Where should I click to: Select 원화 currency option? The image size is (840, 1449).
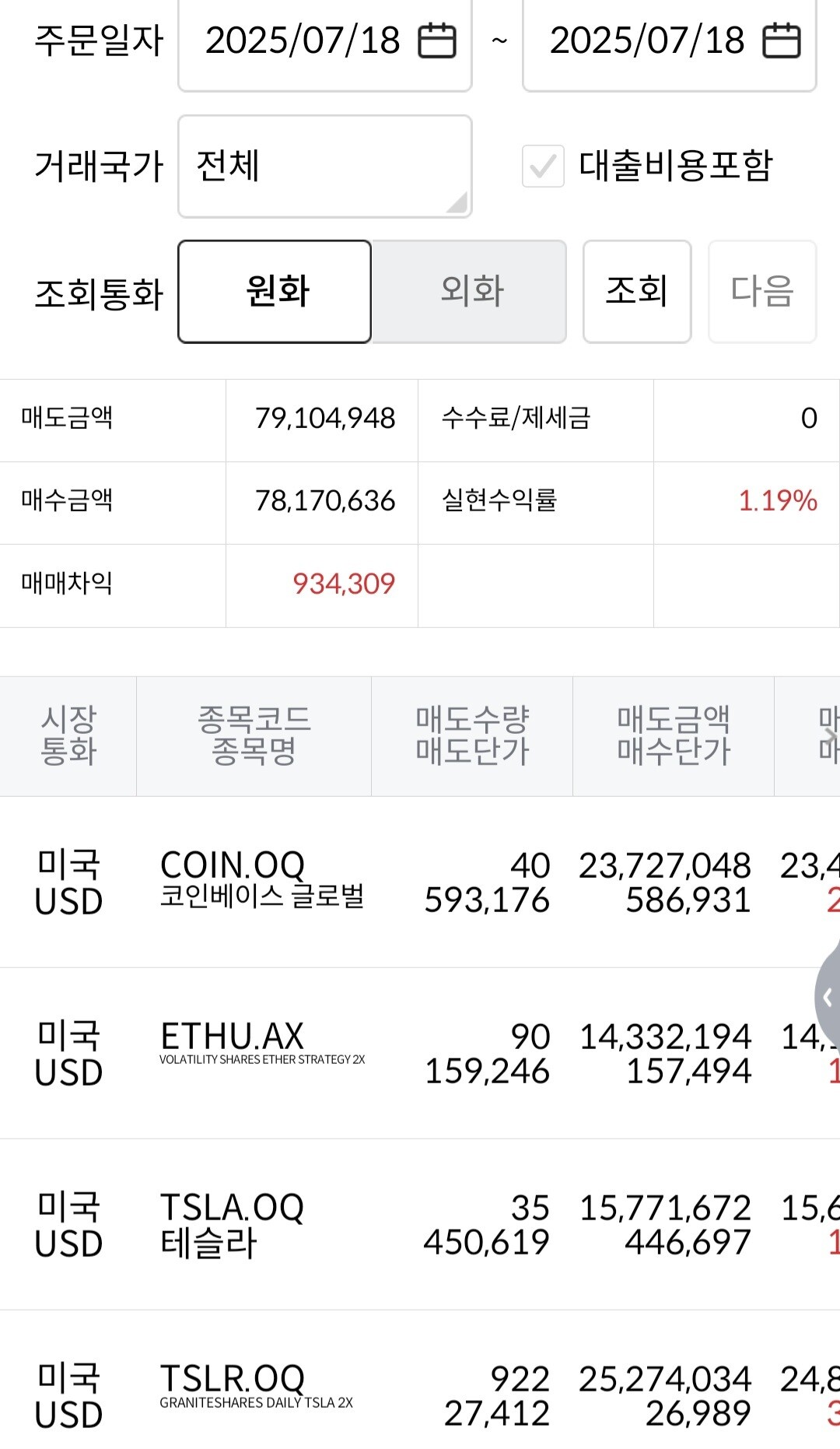pyautogui.click(x=275, y=292)
